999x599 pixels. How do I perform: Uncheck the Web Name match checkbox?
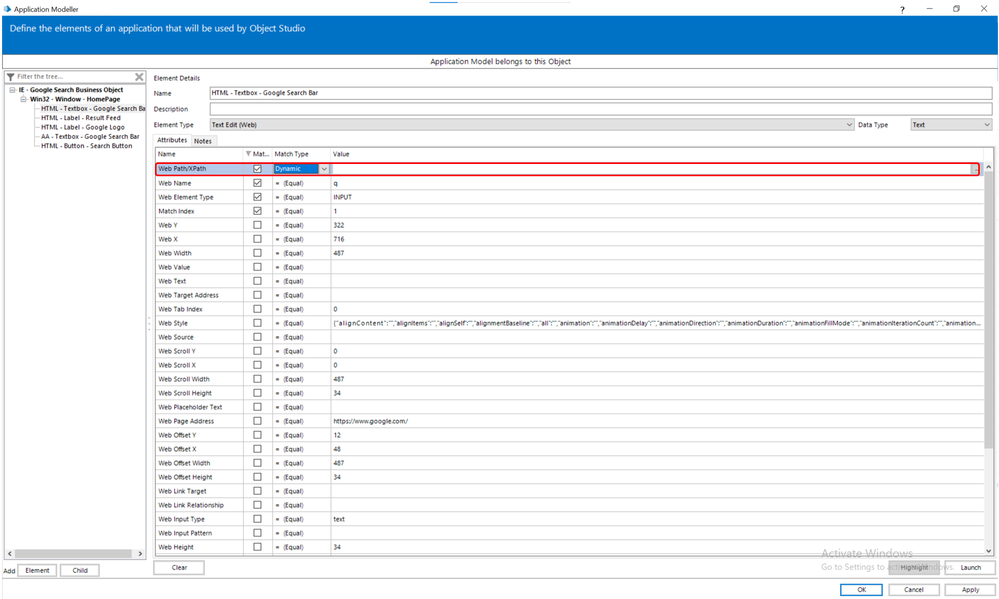pos(258,183)
